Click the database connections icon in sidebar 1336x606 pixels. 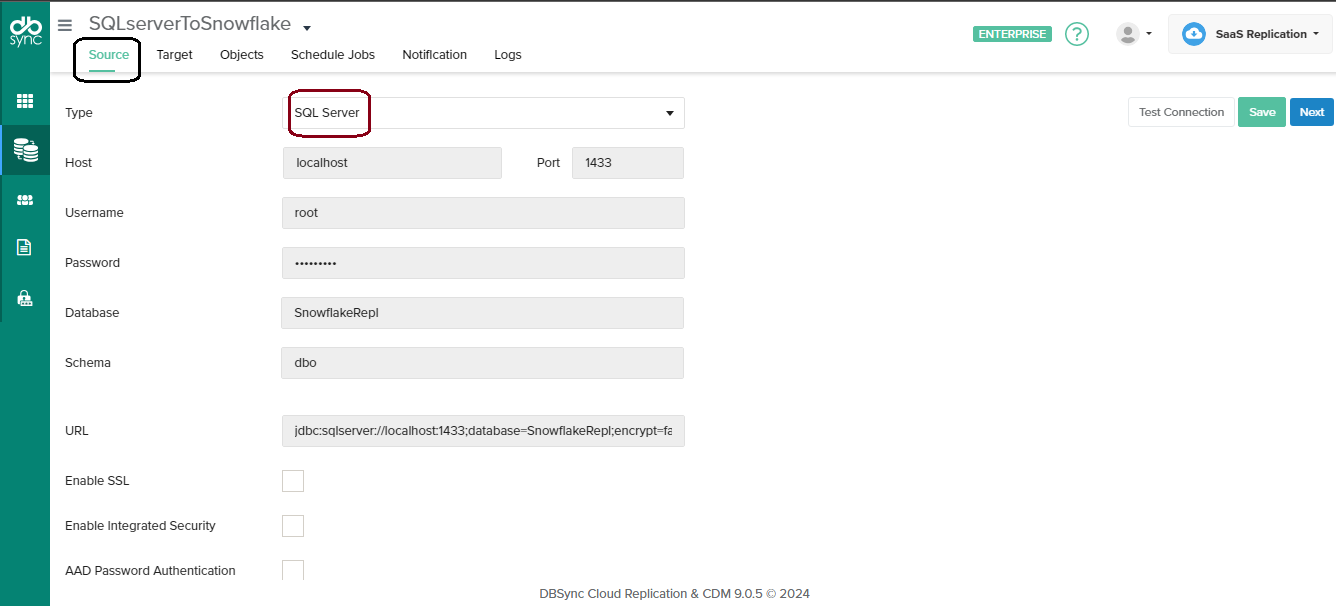coord(25,150)
